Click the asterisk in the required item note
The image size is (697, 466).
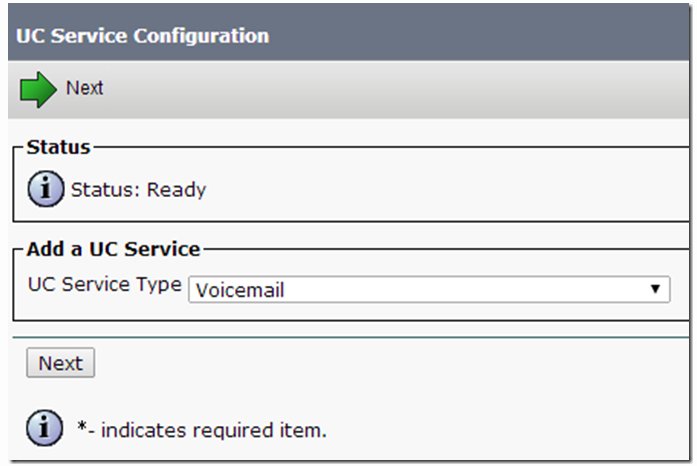tap(81, 426)
